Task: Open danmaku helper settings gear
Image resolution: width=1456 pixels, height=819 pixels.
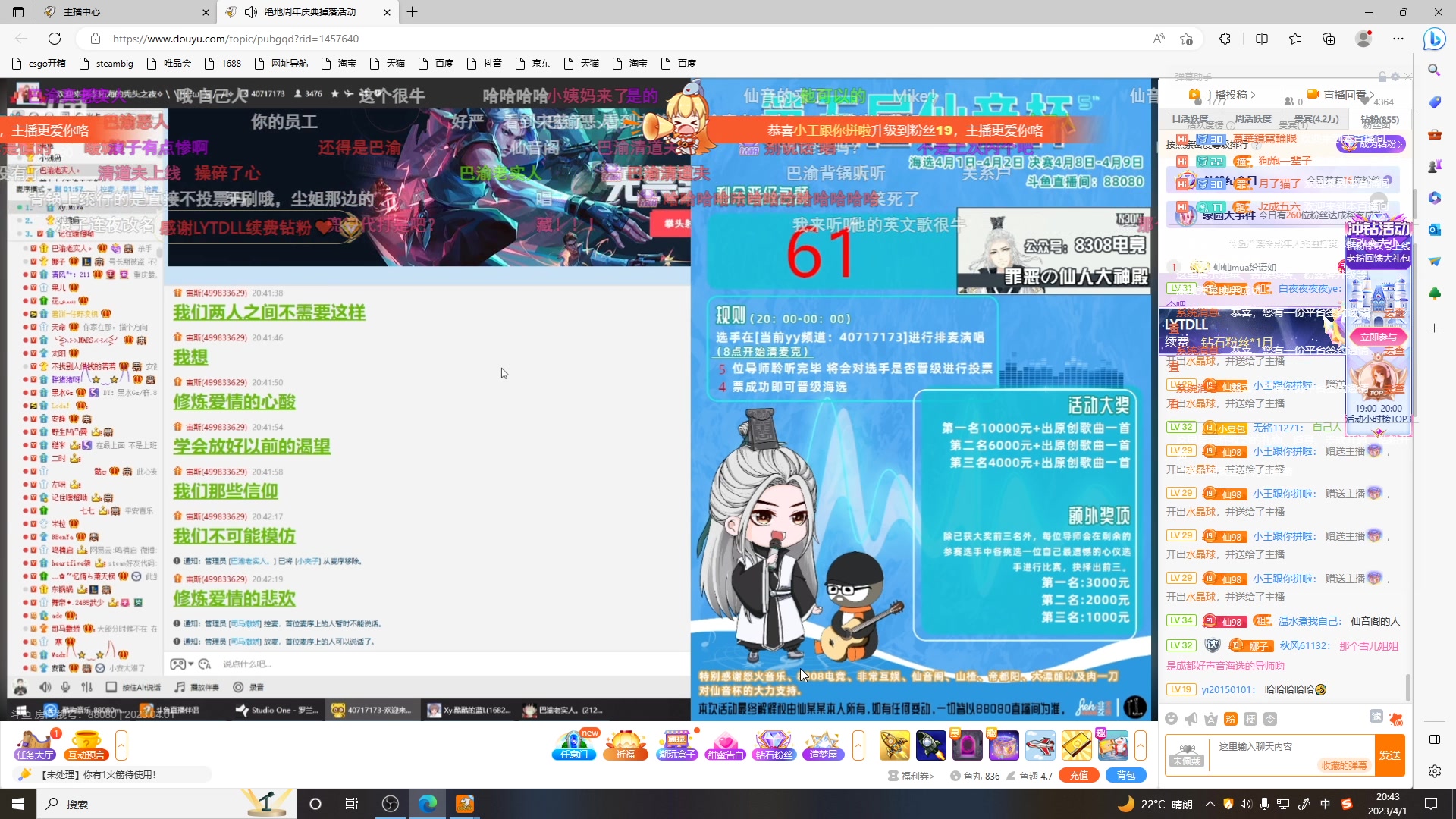Action: [1395, 77]
